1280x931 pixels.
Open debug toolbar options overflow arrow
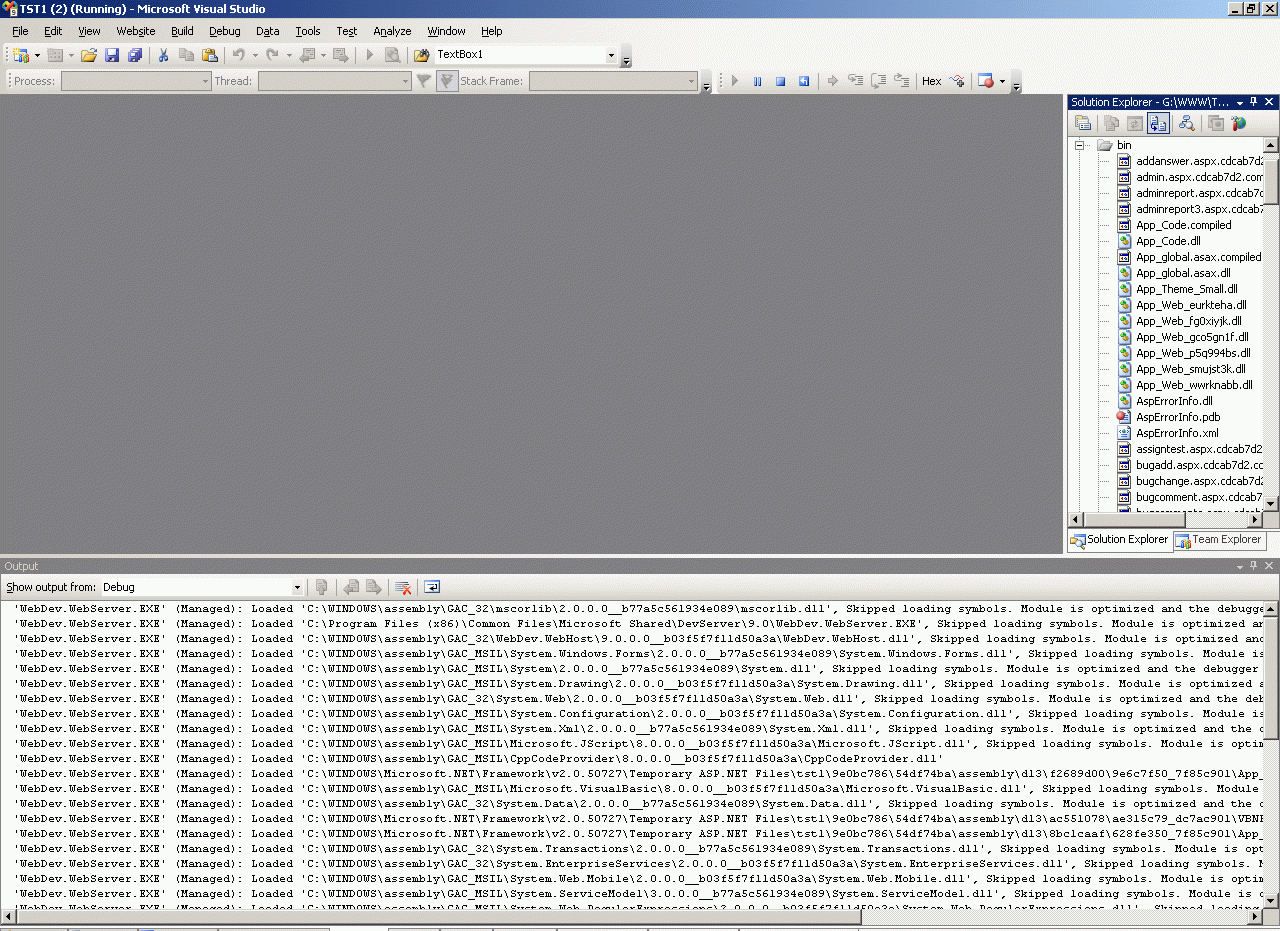click(x=1017, y=82)
